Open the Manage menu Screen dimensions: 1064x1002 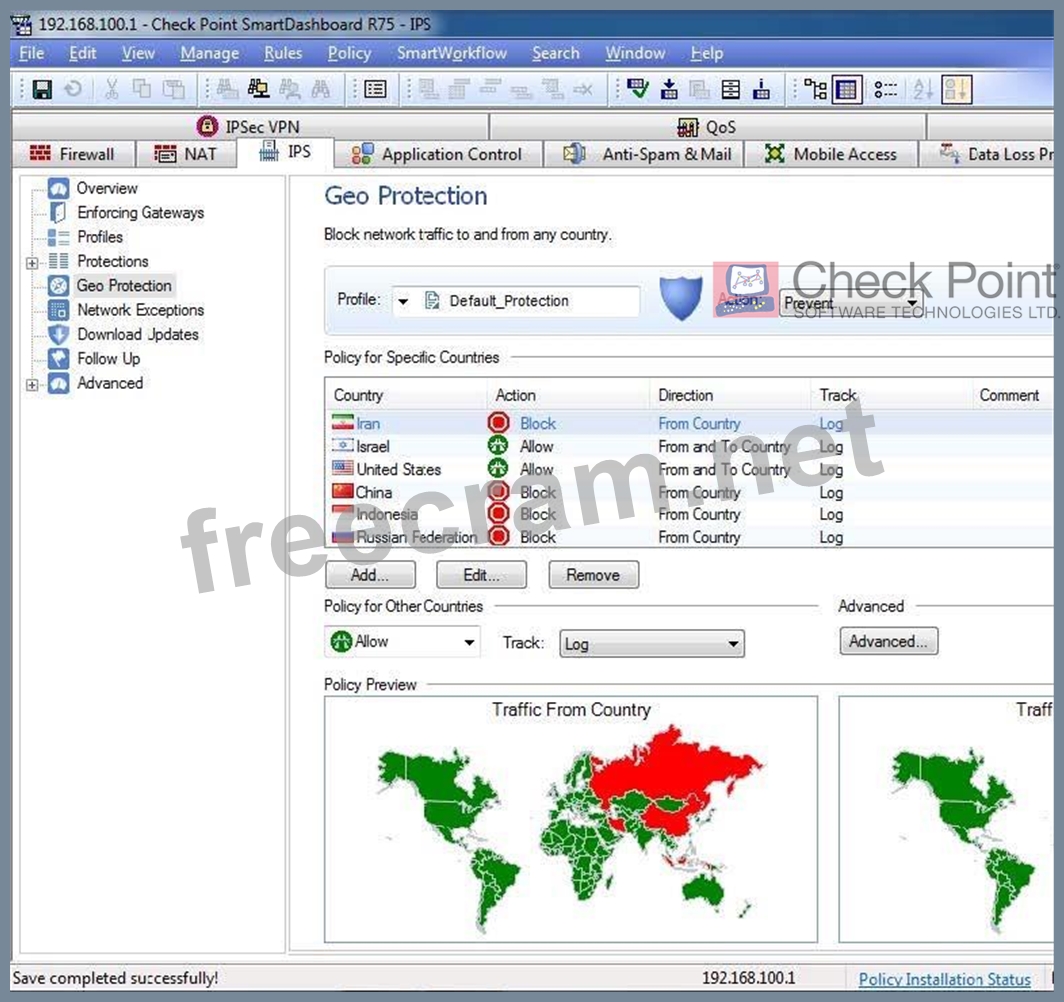click(210, 53)
